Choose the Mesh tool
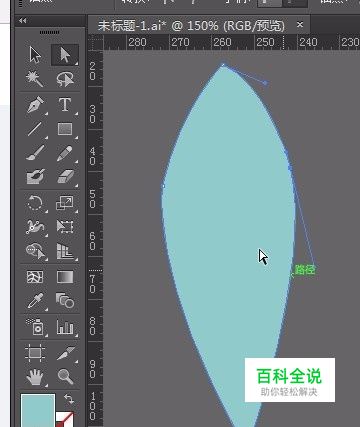 (35, 277)
